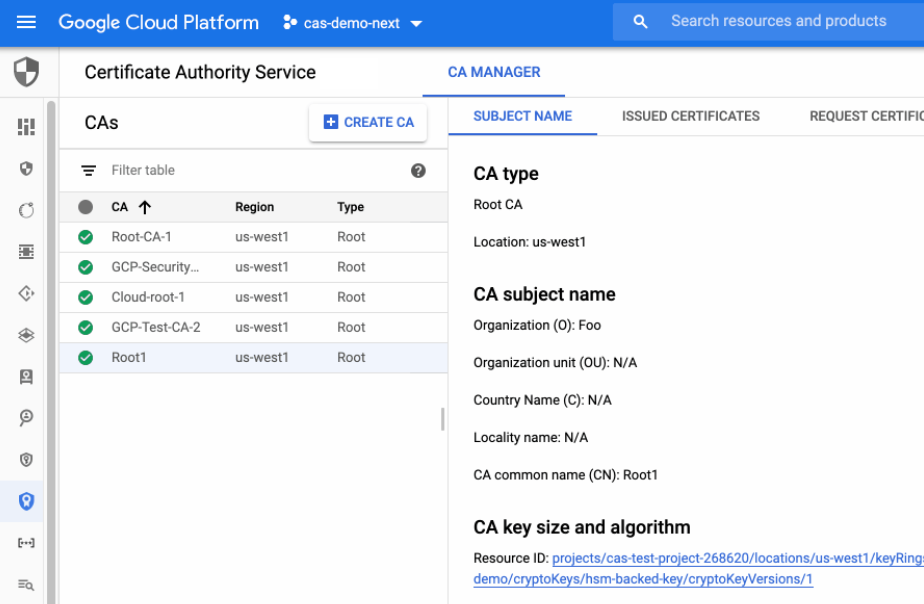
Task: Open the Root-CA-1 CA name
Action: (x=141, y=237)
